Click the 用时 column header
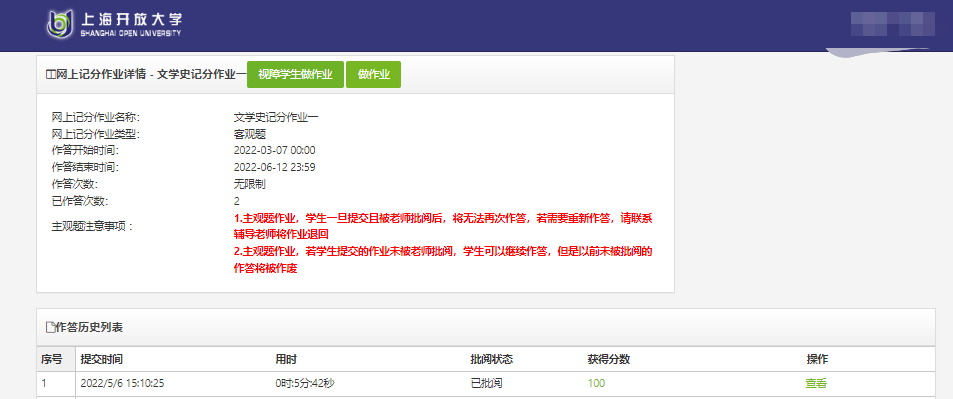The image size is (953, 399). tap(286, 359)
